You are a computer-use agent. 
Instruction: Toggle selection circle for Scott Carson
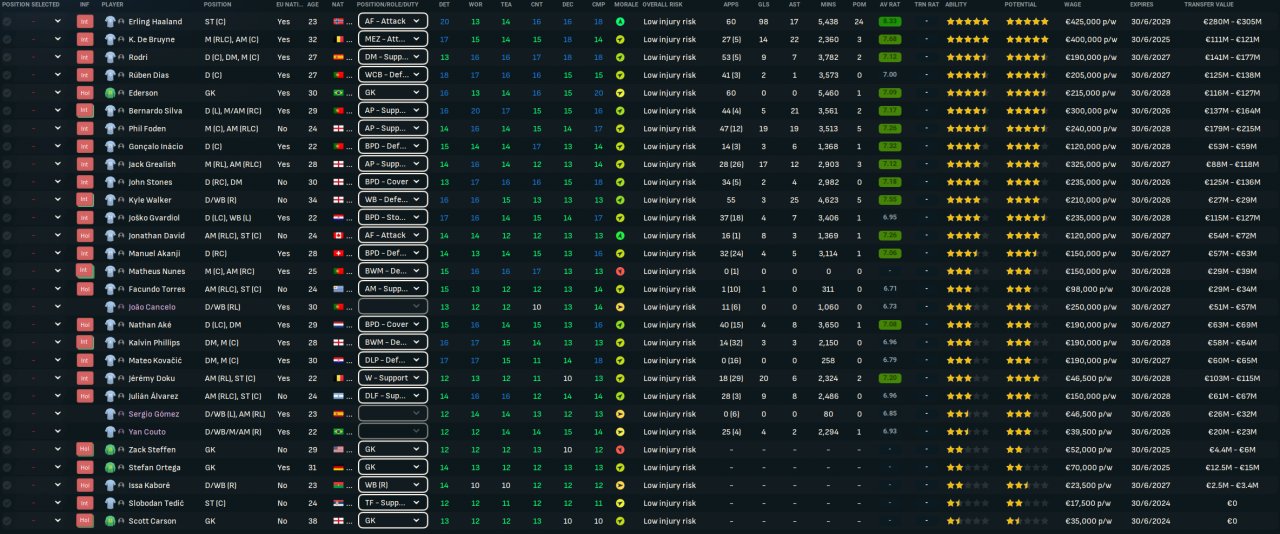[8, 521]
